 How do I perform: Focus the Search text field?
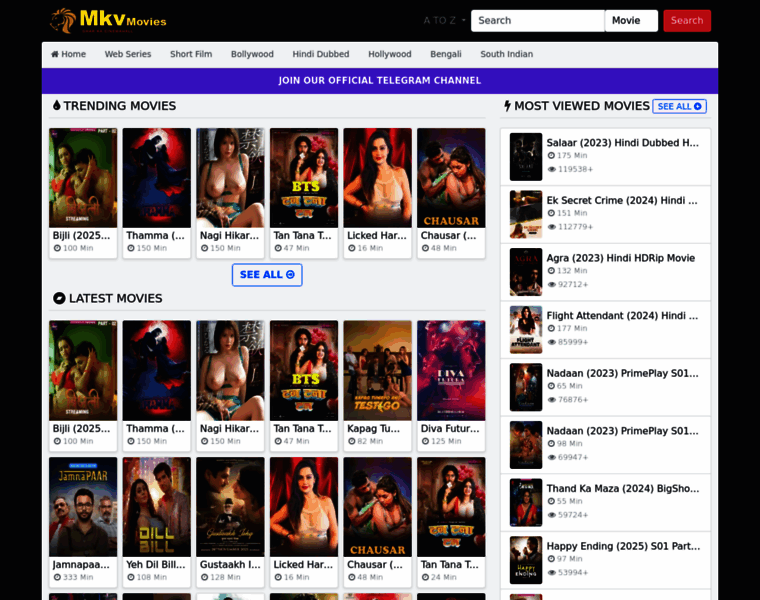point(538,21)
